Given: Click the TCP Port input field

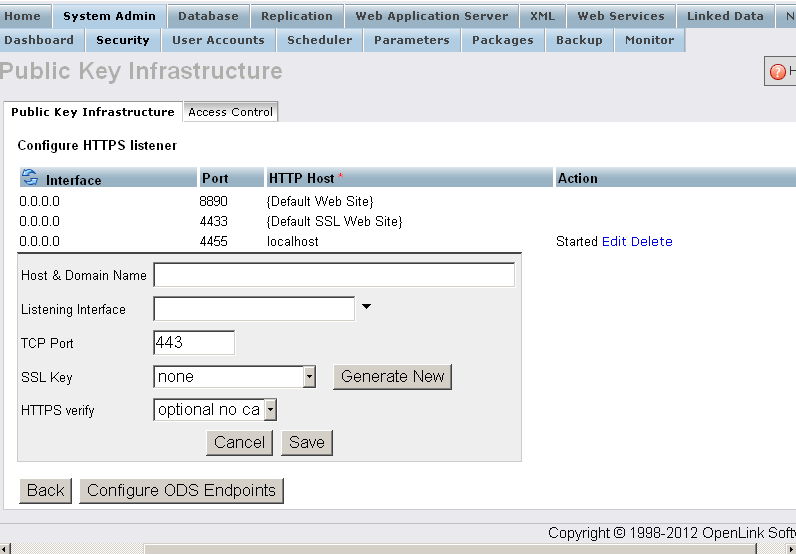Looking at the screenshot, I should (x=194, y=342).
